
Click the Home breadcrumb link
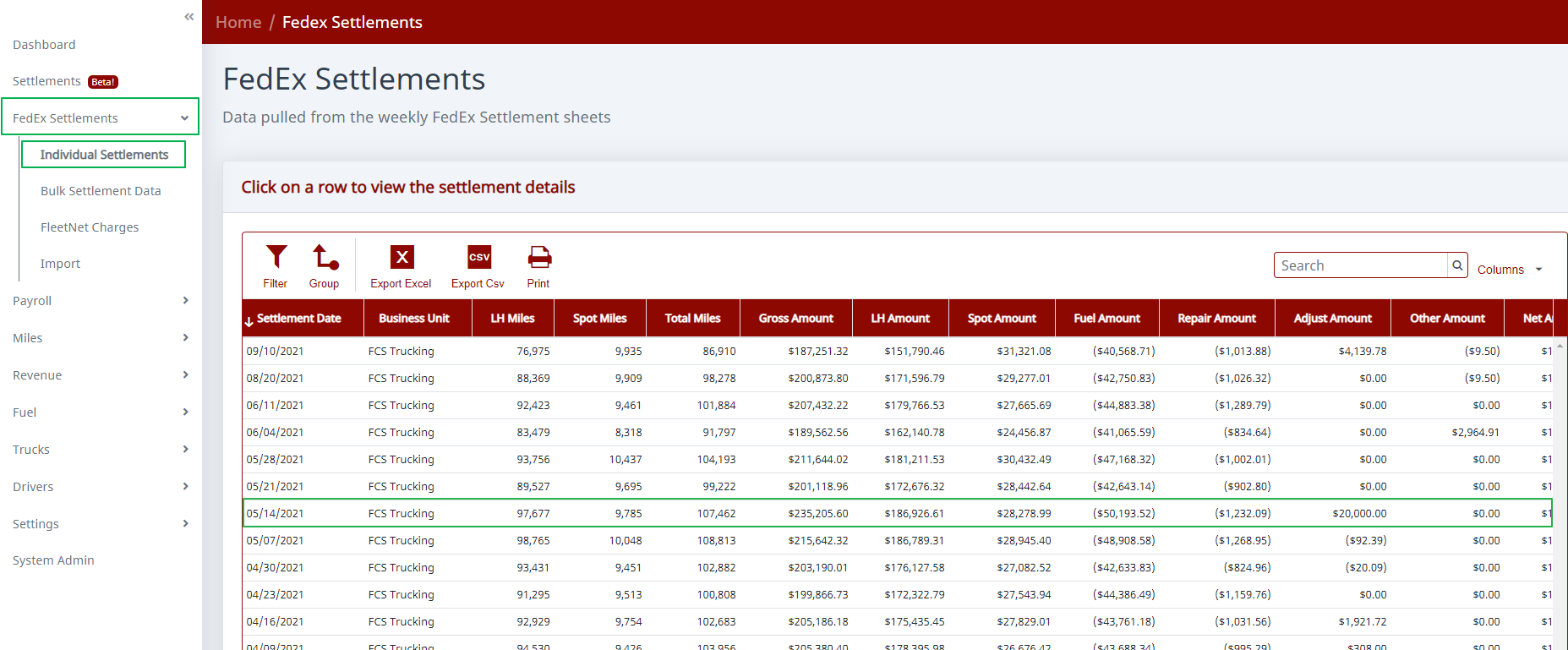(x=238, y=22)
